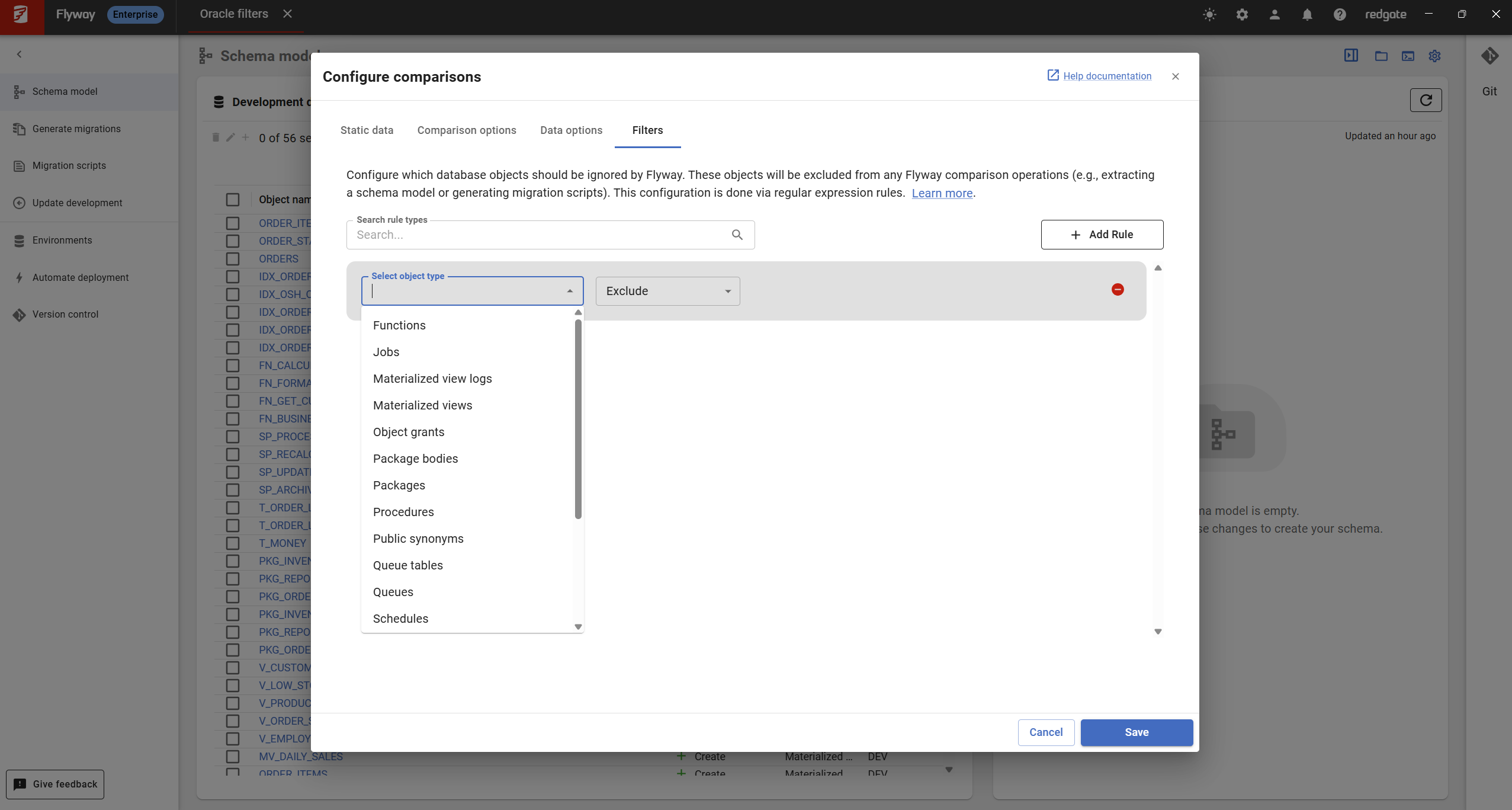Screen dimensions: 1512x810
Task: Open the user account icon
Action: [x=1275, y=14]
